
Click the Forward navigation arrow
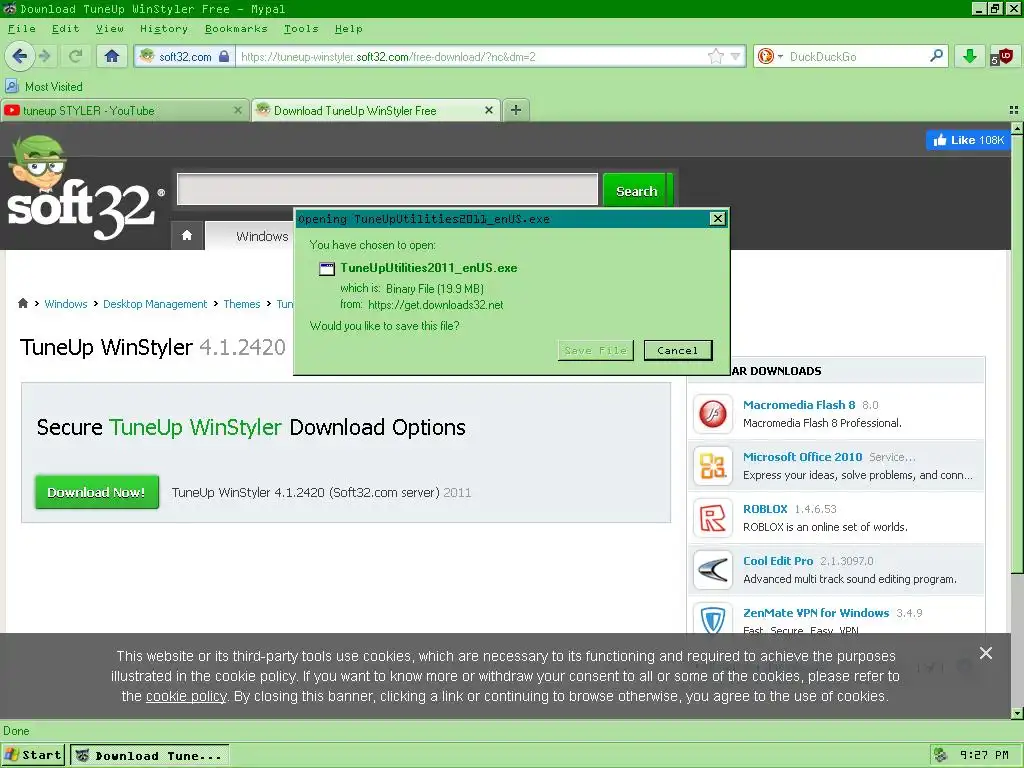[45, 56]
